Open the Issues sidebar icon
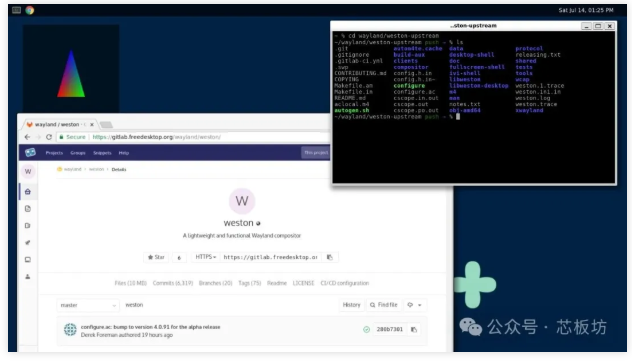 [x=28, y=226]
